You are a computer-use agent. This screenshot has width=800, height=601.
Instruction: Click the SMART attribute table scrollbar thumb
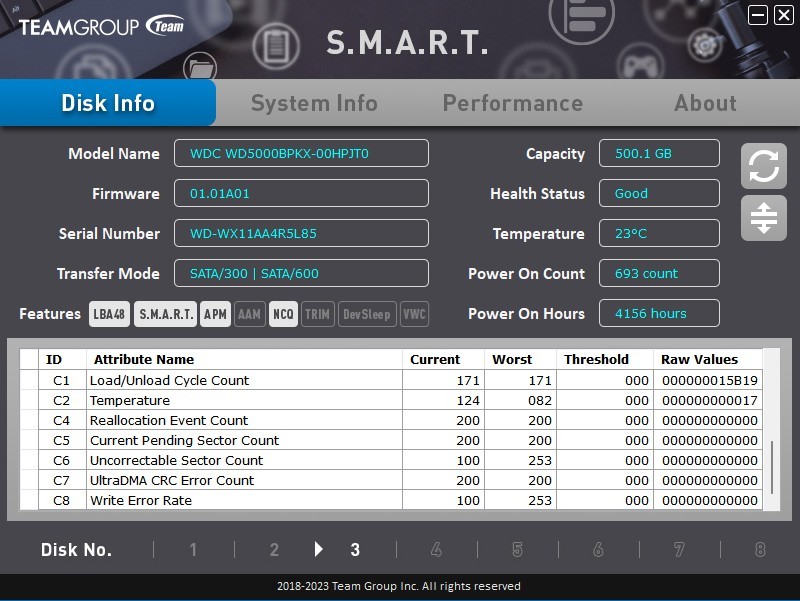click(771, 467)
